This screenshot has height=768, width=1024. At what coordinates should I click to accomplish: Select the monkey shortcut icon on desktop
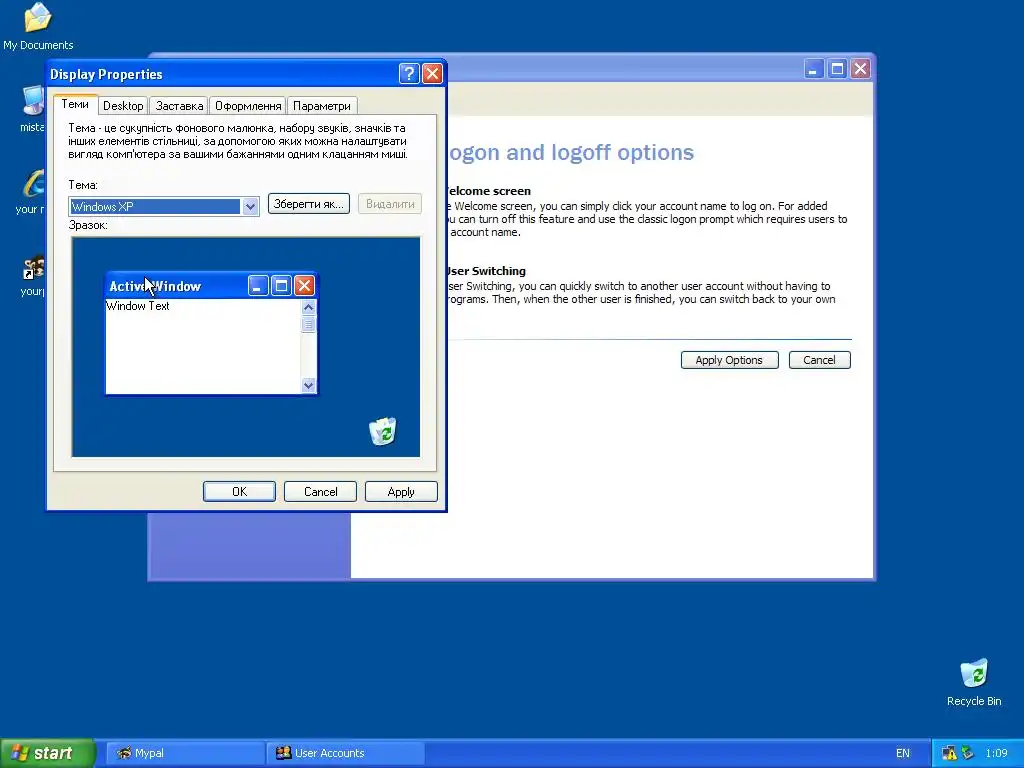[33, 268]
